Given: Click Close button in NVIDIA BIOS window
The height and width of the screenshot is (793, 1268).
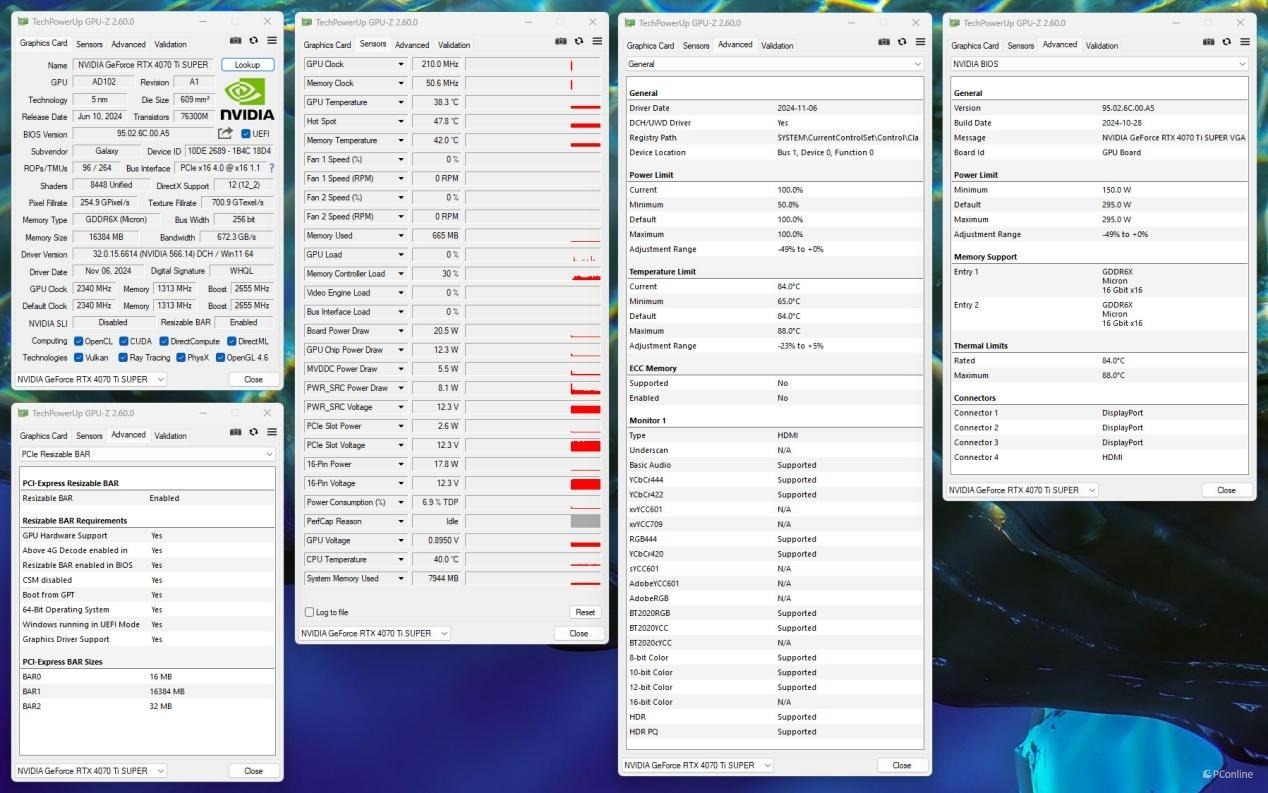Looking at the screenshot, I should [x=1226, y=490].
